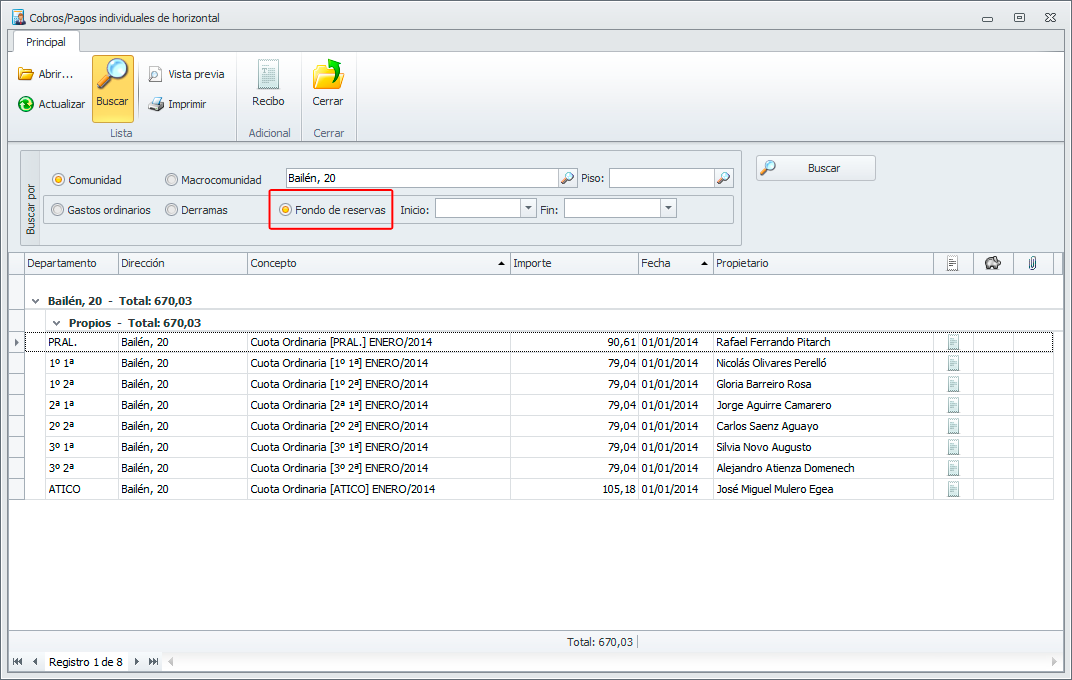Click magnifier icon beside Bailén, 20 field
The image size is (1072, 680).
click(568, 178)
